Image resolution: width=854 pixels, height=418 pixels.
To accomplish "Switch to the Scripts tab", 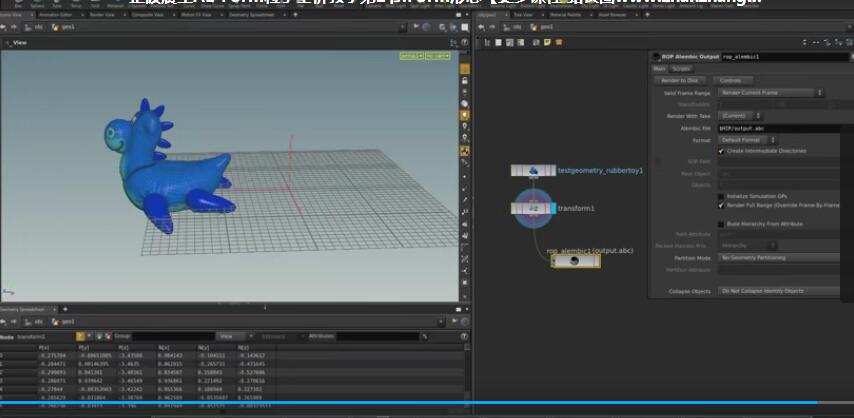I will 681,68.
